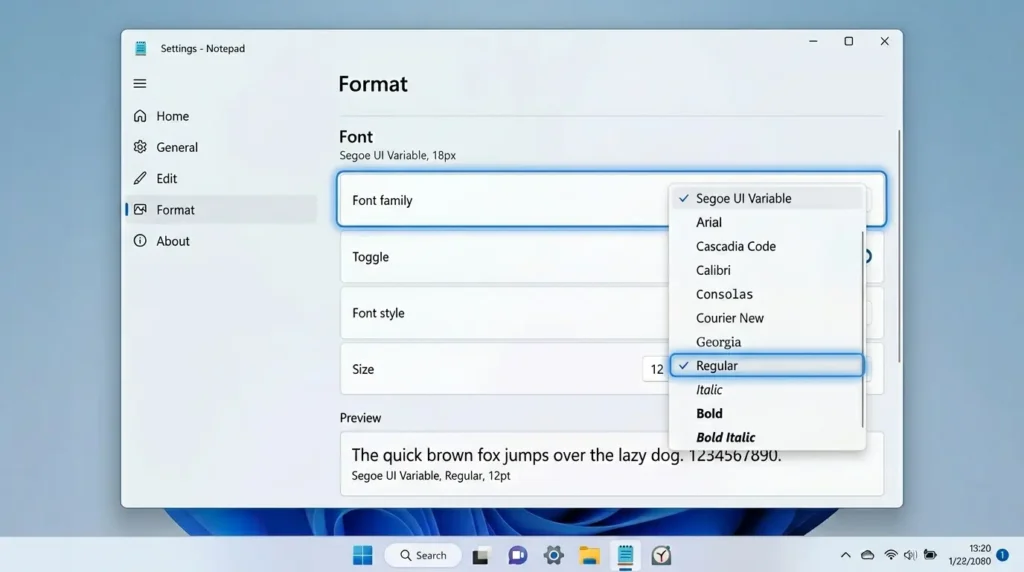Click the OneDrive cloud tray icon
Viewport: 1024px width, 572px height.
tap(867, 556)
